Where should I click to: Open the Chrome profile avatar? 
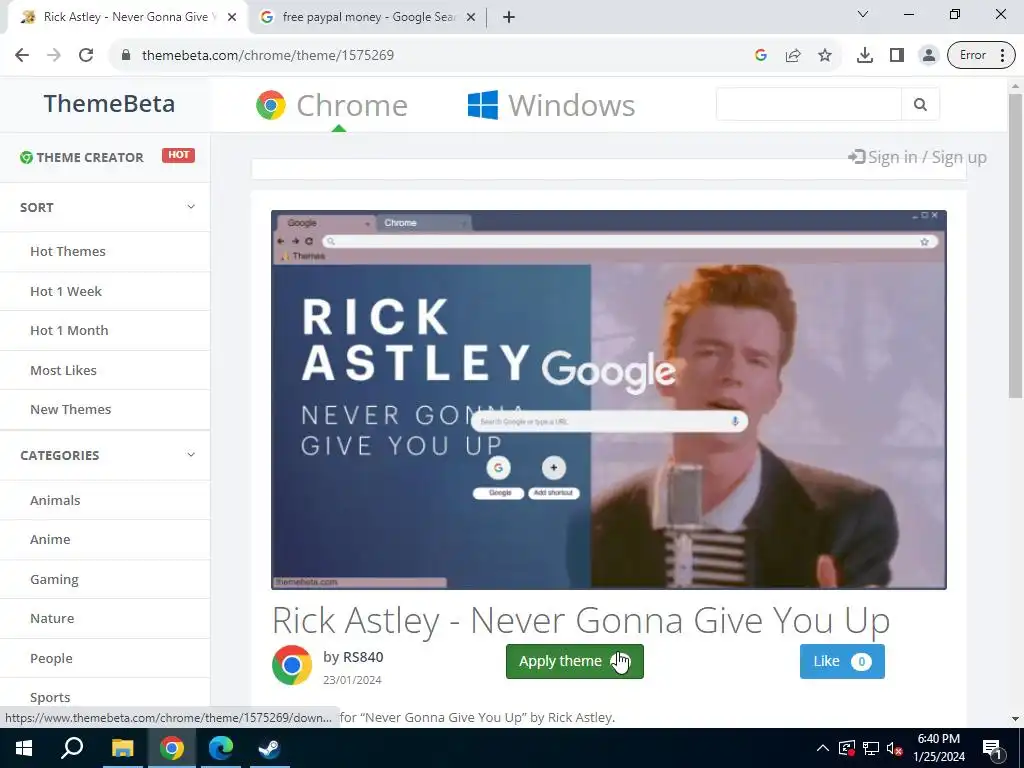(x=928, y=55)
